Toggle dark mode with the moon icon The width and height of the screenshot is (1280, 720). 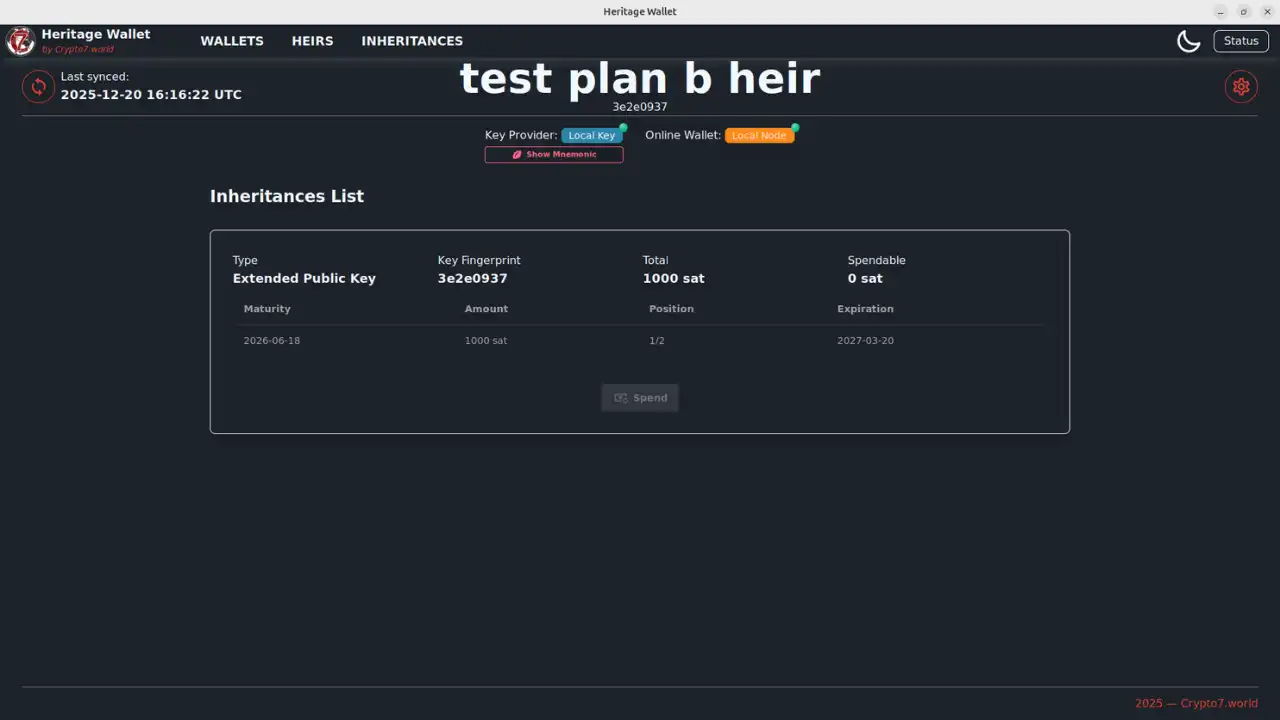pyautogui.click(x=1188, y=41)
